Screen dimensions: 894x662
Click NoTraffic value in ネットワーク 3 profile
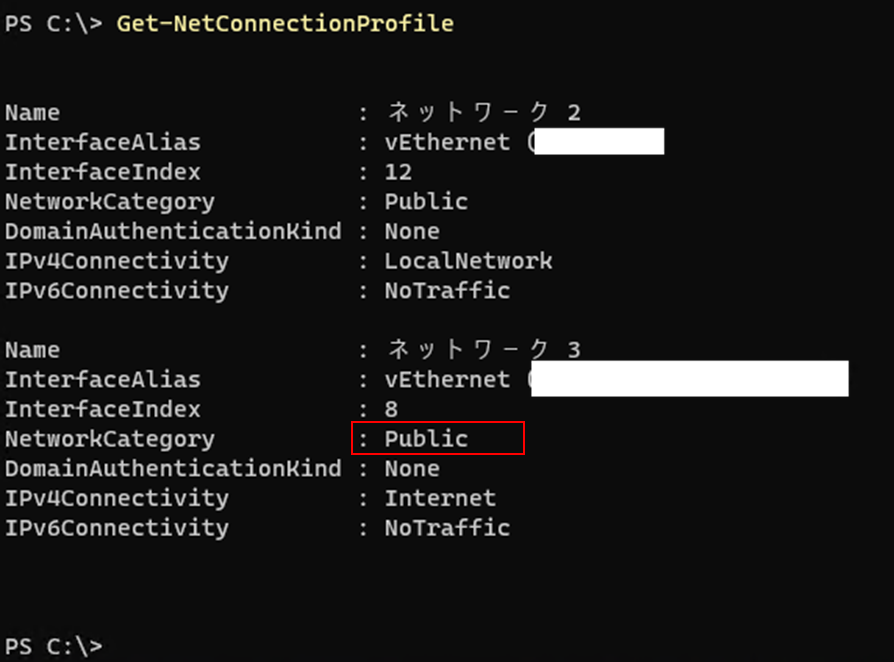click(447, 528)
